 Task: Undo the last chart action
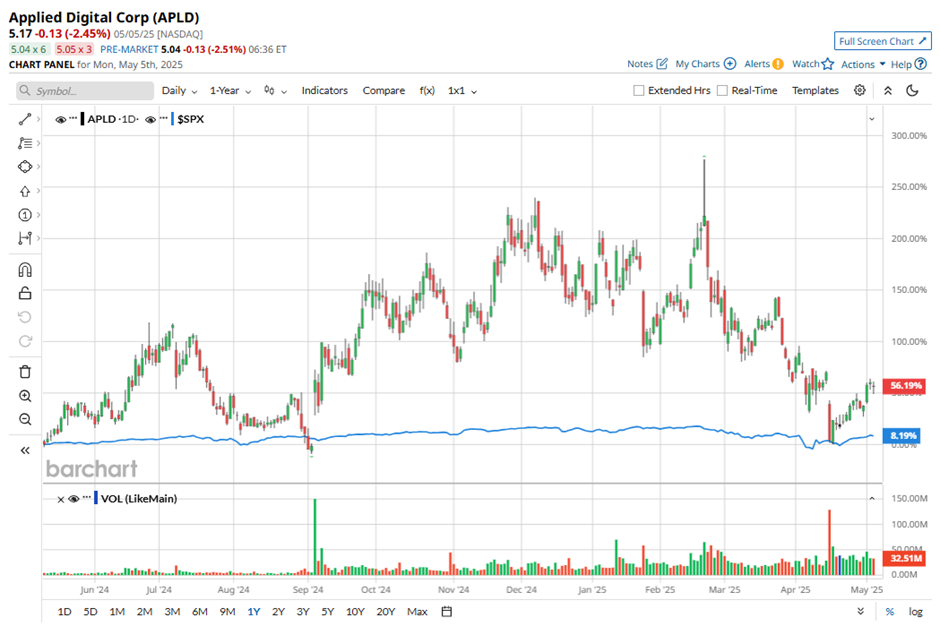point(25,317)
